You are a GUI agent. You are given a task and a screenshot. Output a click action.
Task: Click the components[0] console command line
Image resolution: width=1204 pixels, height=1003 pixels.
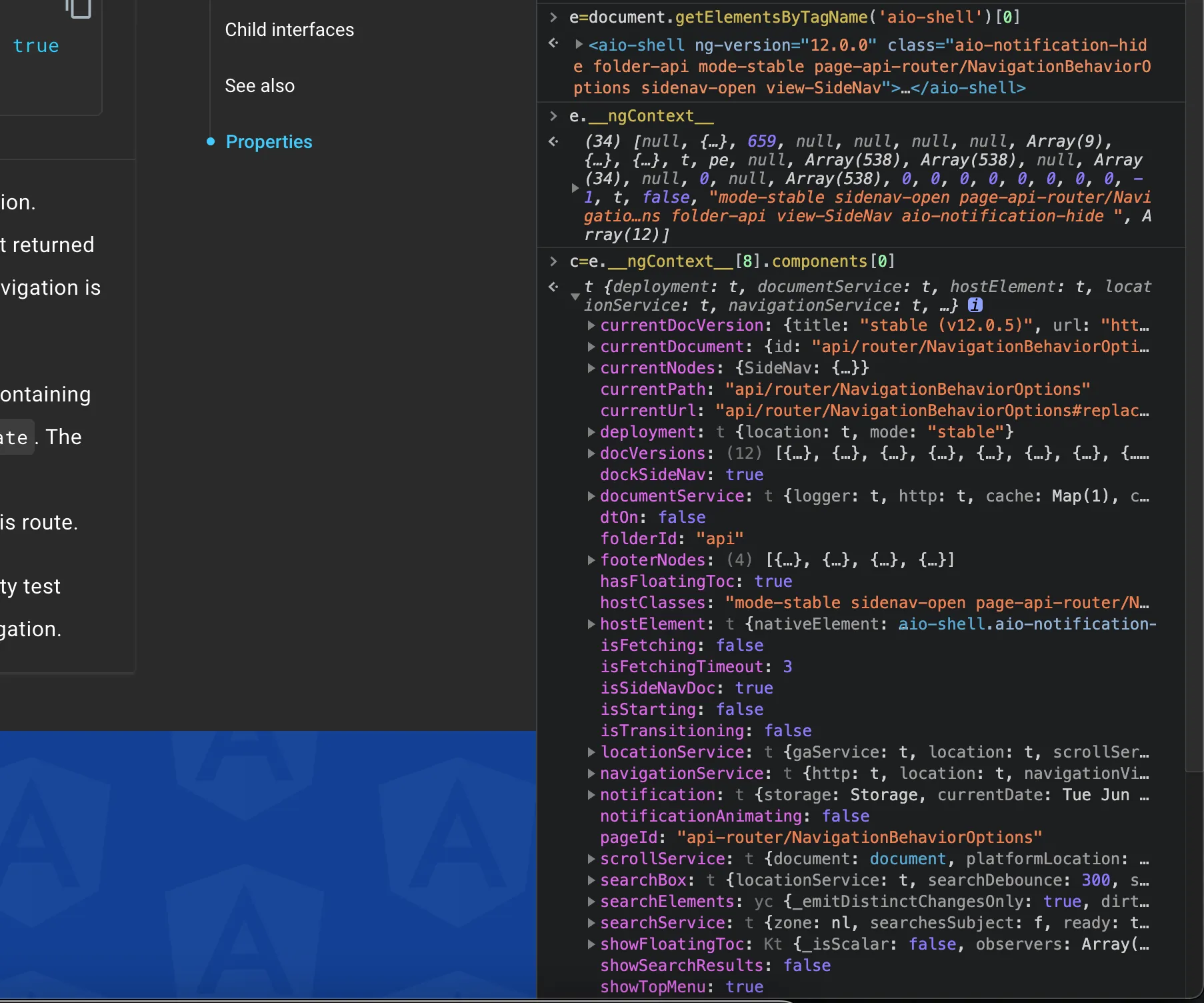pos(732,261)
